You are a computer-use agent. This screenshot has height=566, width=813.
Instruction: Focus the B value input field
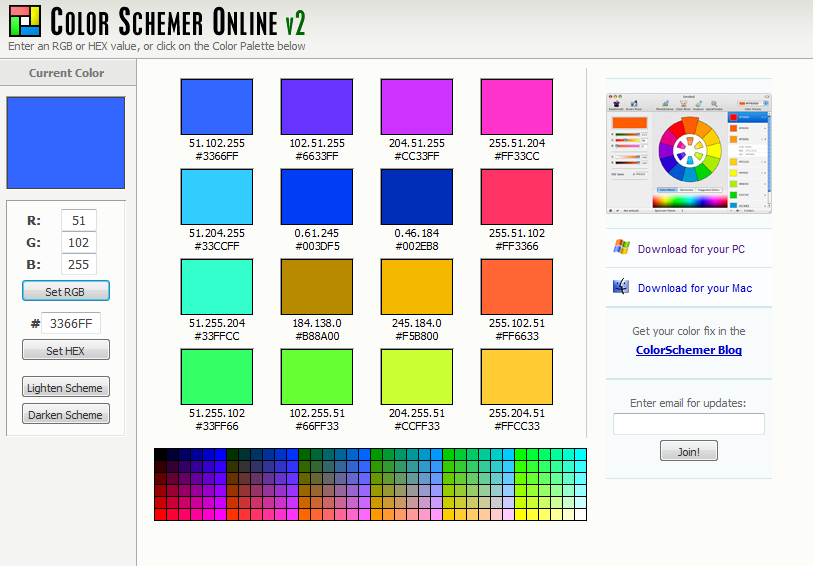[79, 264]
